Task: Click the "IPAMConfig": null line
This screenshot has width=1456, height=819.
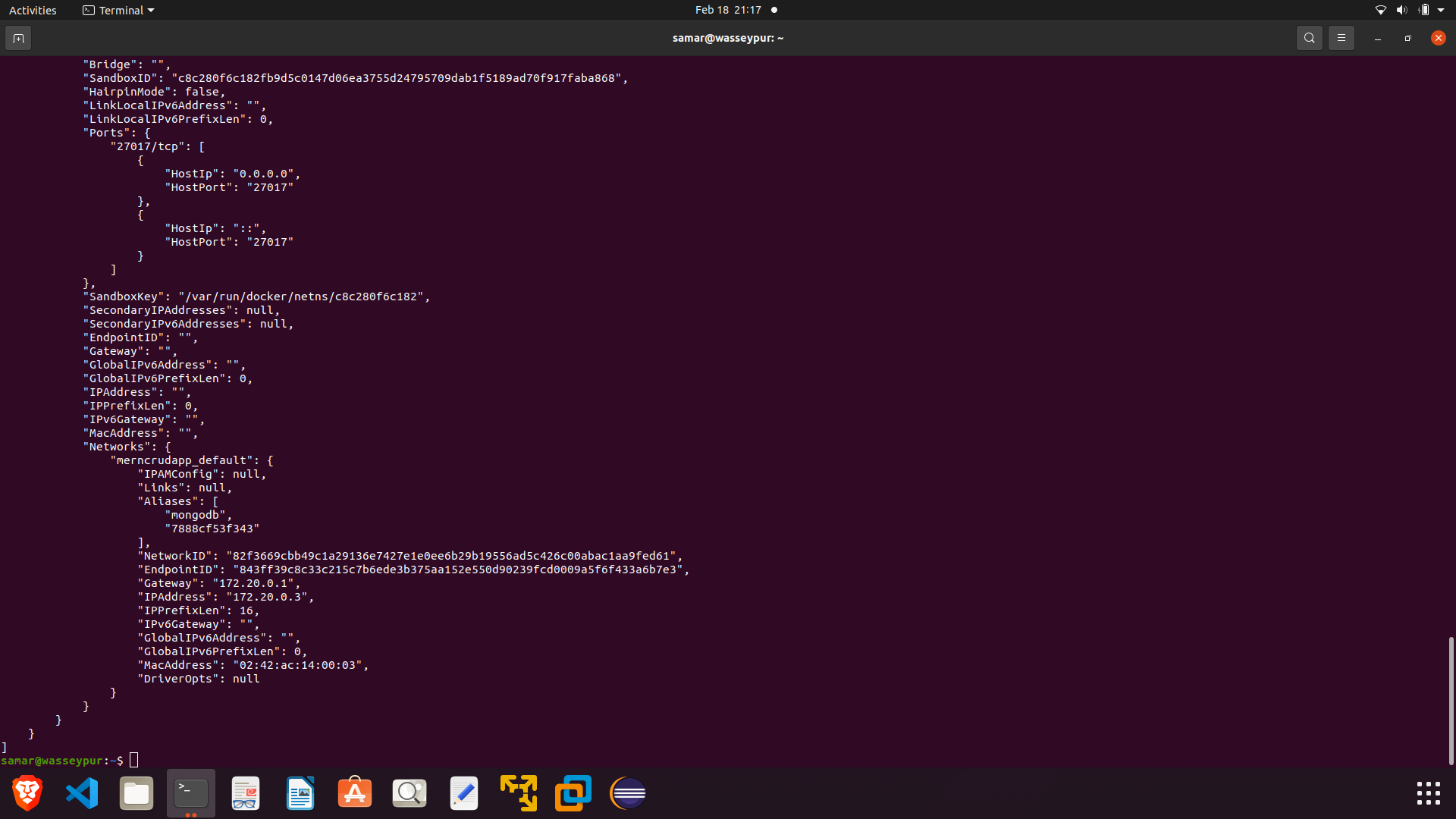Action: pos(202,474)
